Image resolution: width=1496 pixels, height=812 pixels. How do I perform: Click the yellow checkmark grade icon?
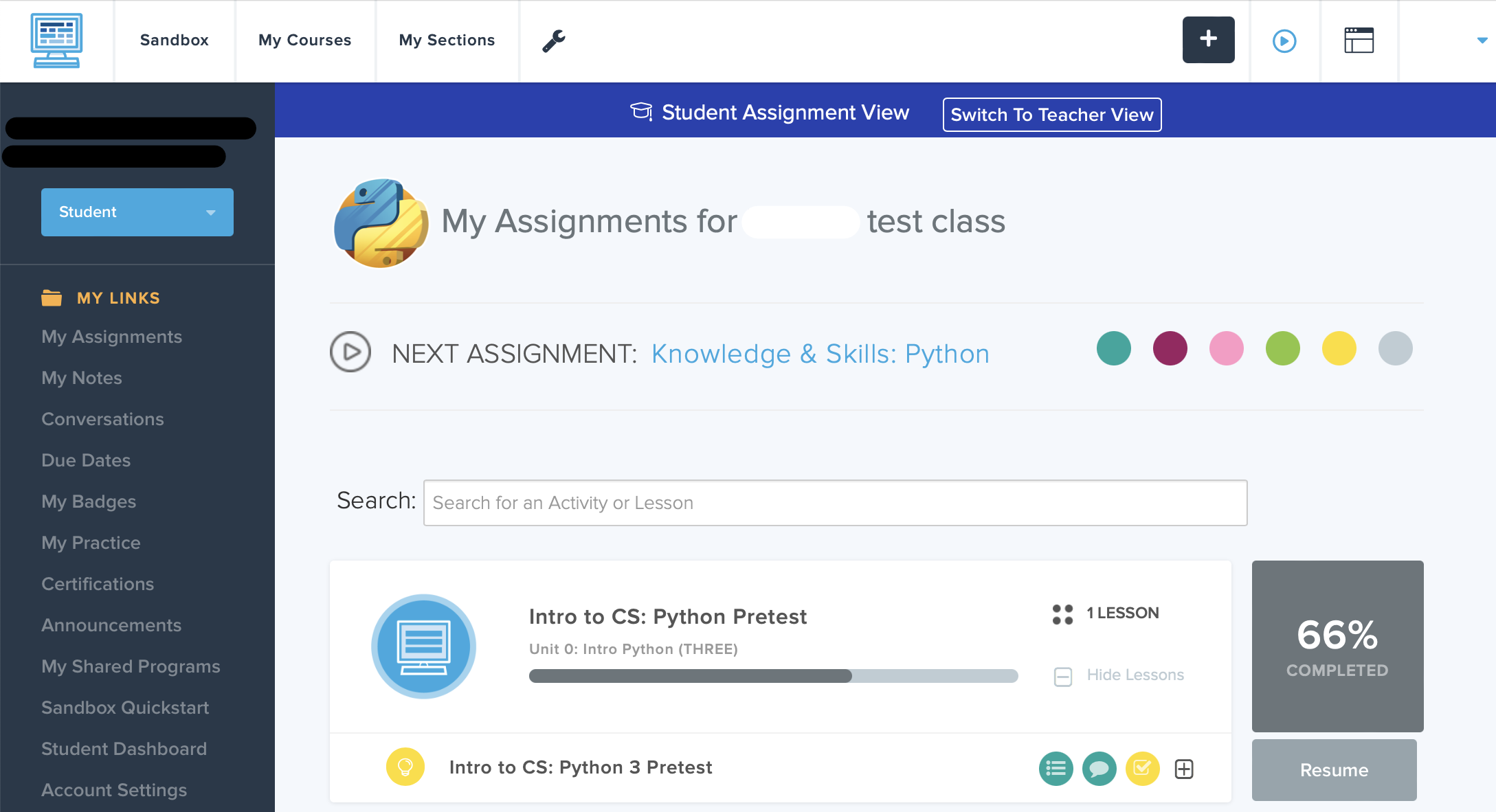(1142, 768)
